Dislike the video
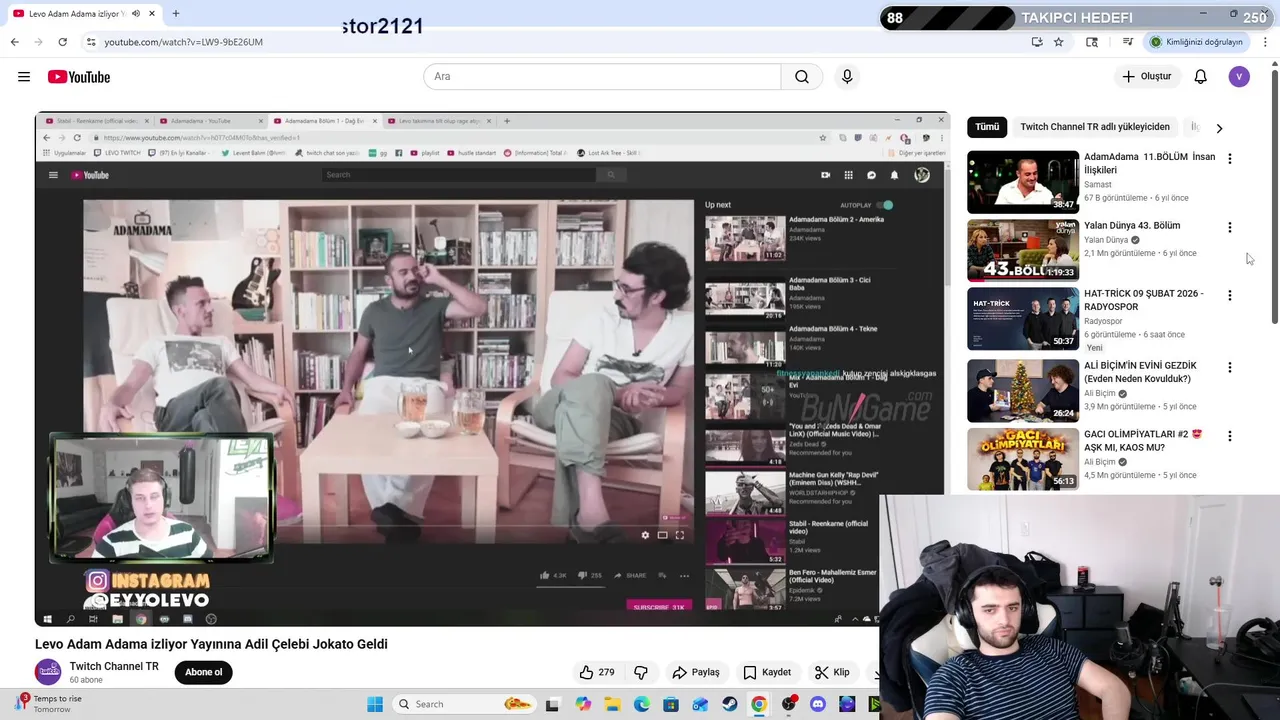 click(x=641, y=672)
